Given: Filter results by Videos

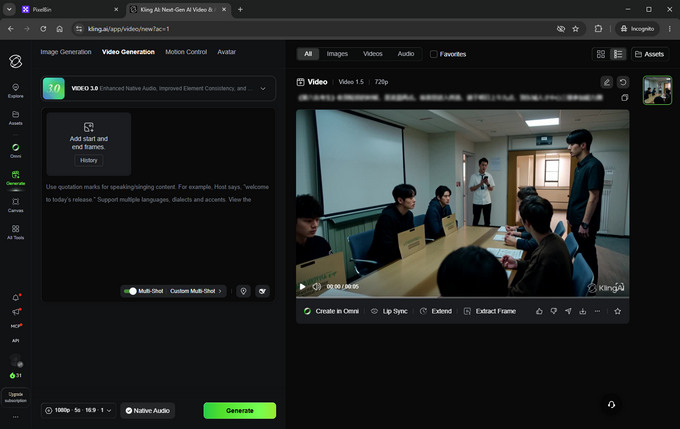Looking at the screenshot, I should tap(373, 54).
